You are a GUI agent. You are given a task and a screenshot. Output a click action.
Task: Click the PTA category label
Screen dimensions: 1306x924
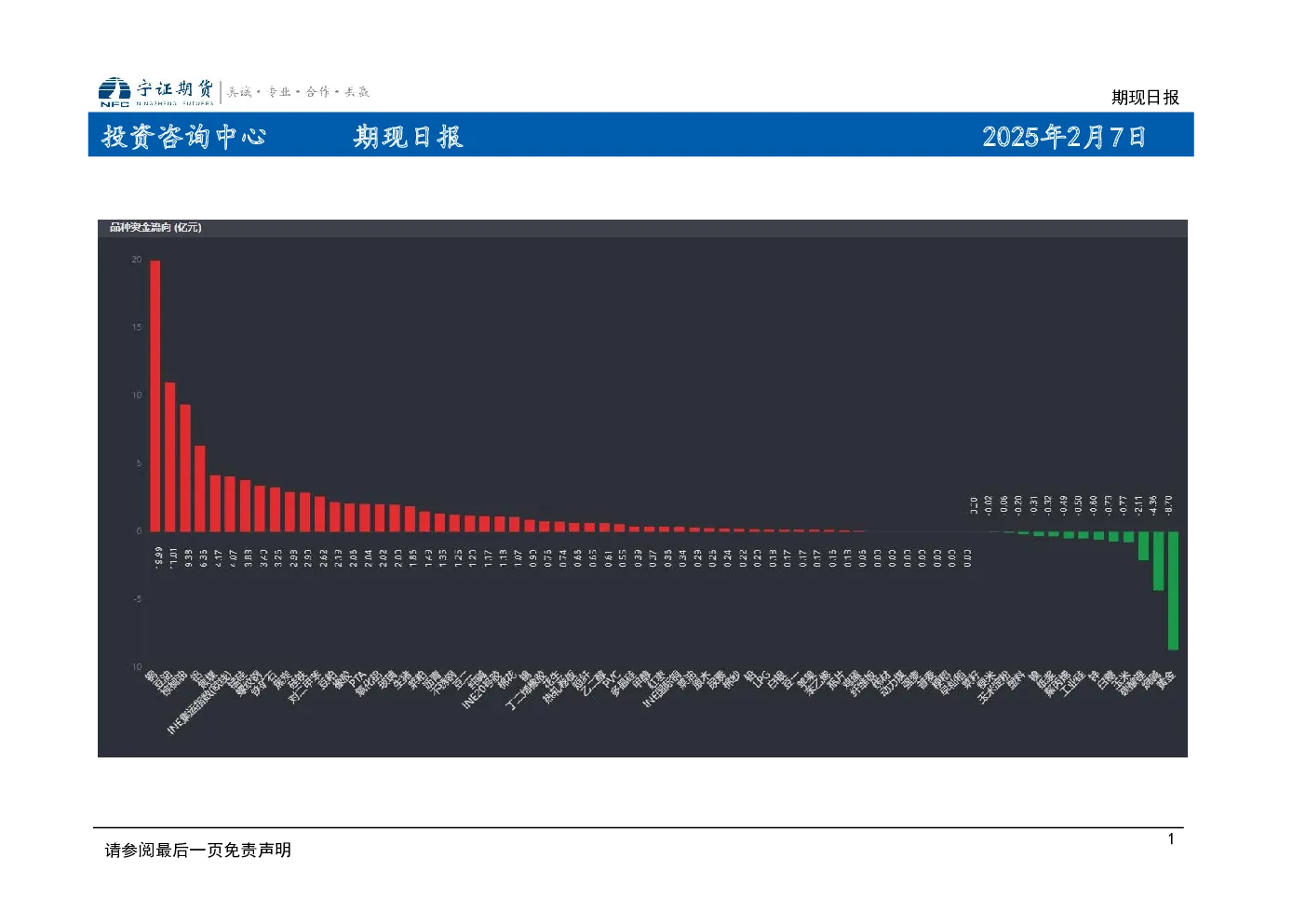[358, 681]
